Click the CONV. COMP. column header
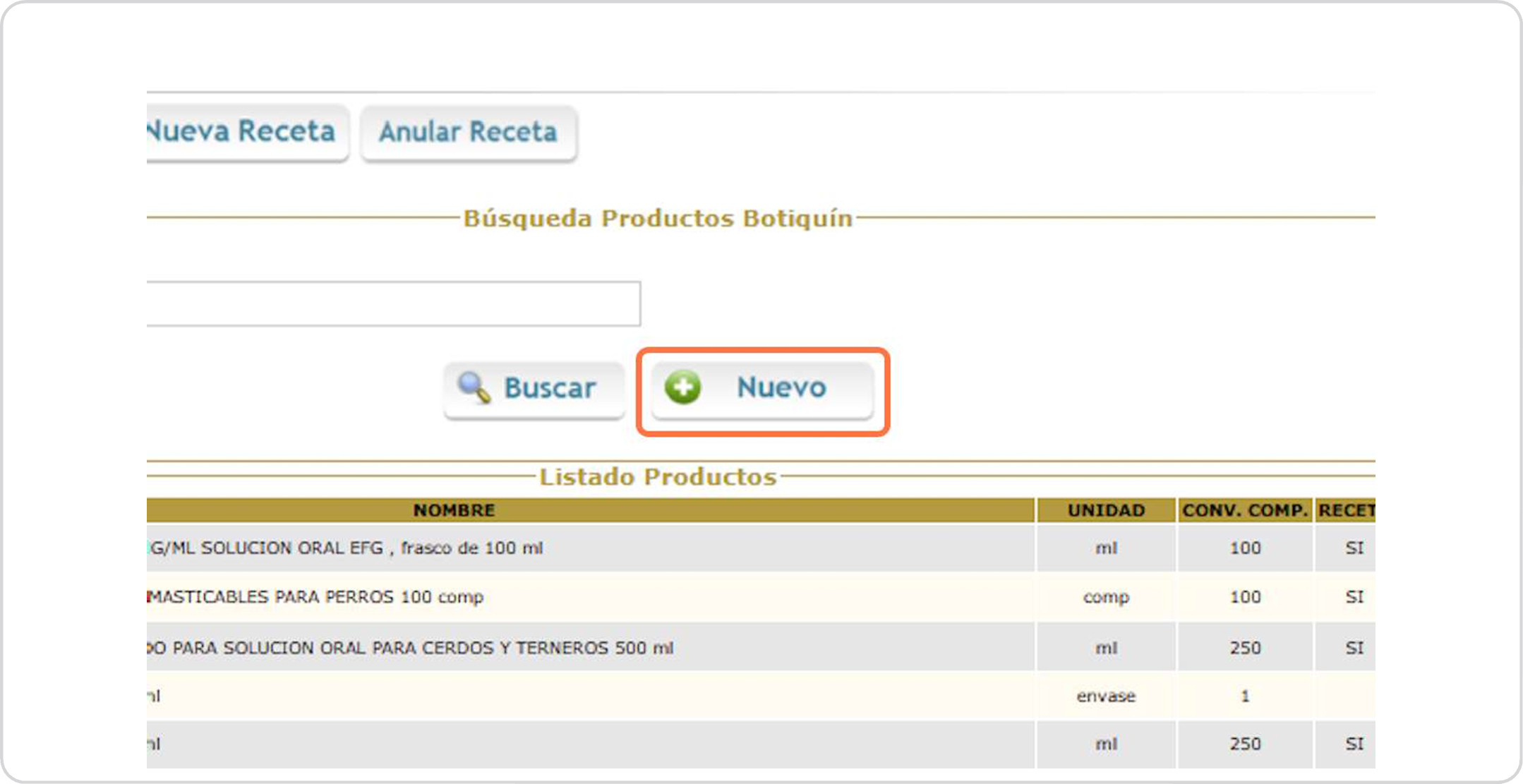The width and height of the screenshot is (1523, 784). point(1245,510)
